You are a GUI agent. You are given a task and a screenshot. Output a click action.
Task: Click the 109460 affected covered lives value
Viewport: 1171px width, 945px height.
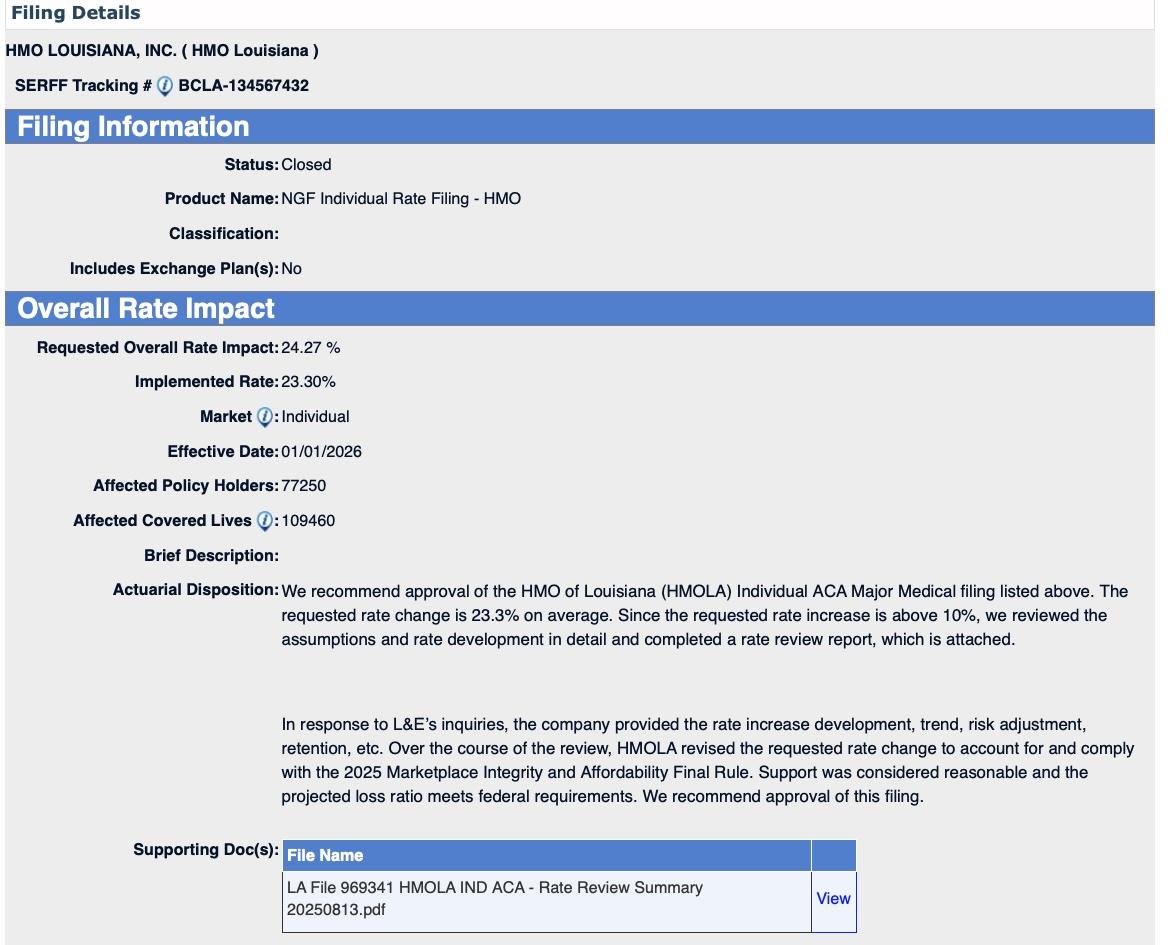tap(308, 521)
